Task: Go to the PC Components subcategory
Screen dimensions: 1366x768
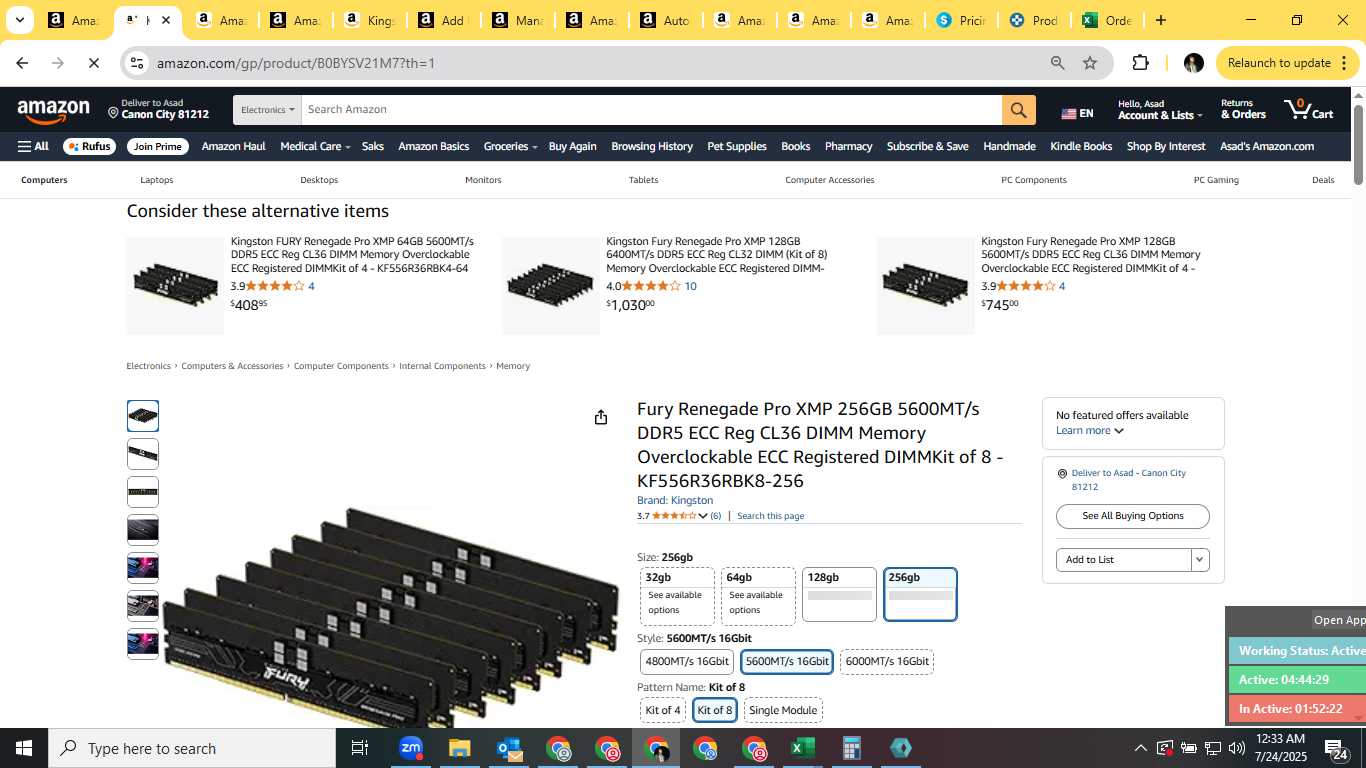Action: click(x=1034, y=180)
